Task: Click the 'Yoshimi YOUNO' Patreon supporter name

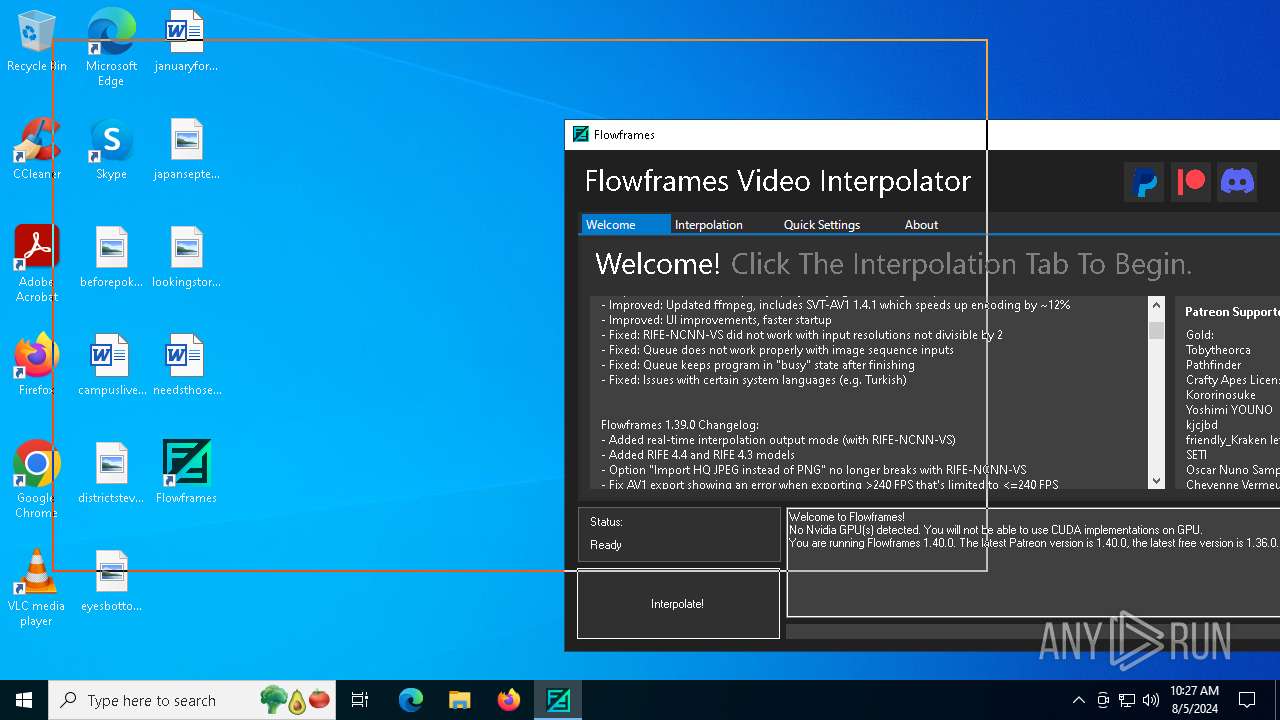Action: pyautogui.click(x=1229, y=410)
